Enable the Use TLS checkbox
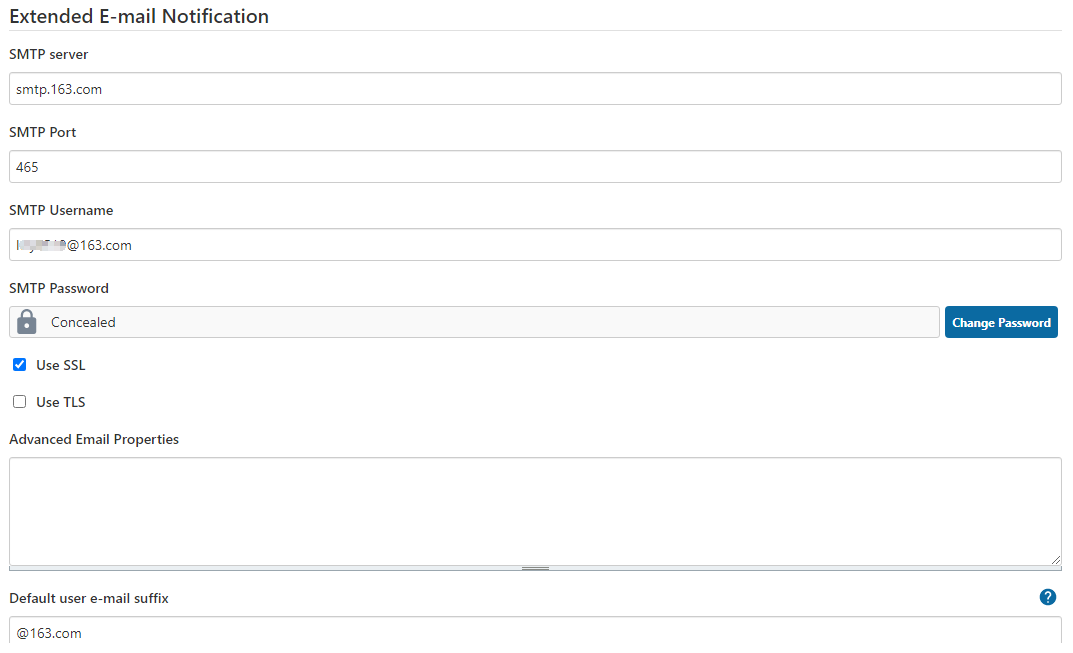 [x=19, y=402]
